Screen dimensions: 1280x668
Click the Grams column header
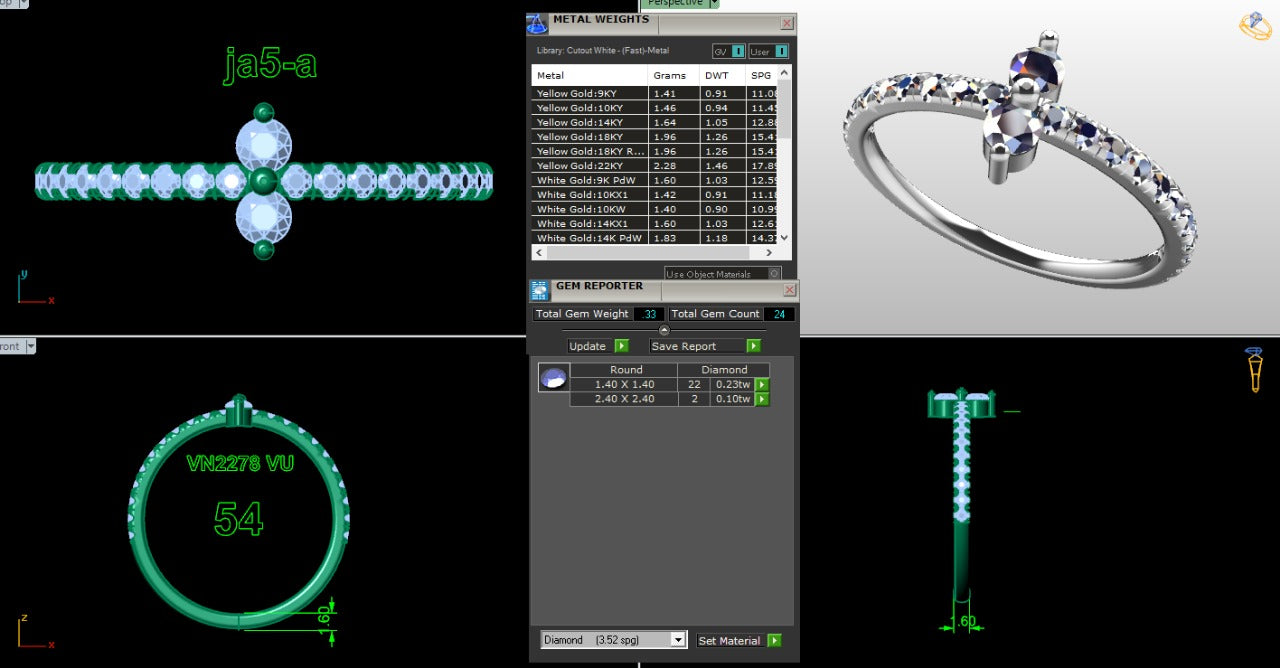point(672,76)
